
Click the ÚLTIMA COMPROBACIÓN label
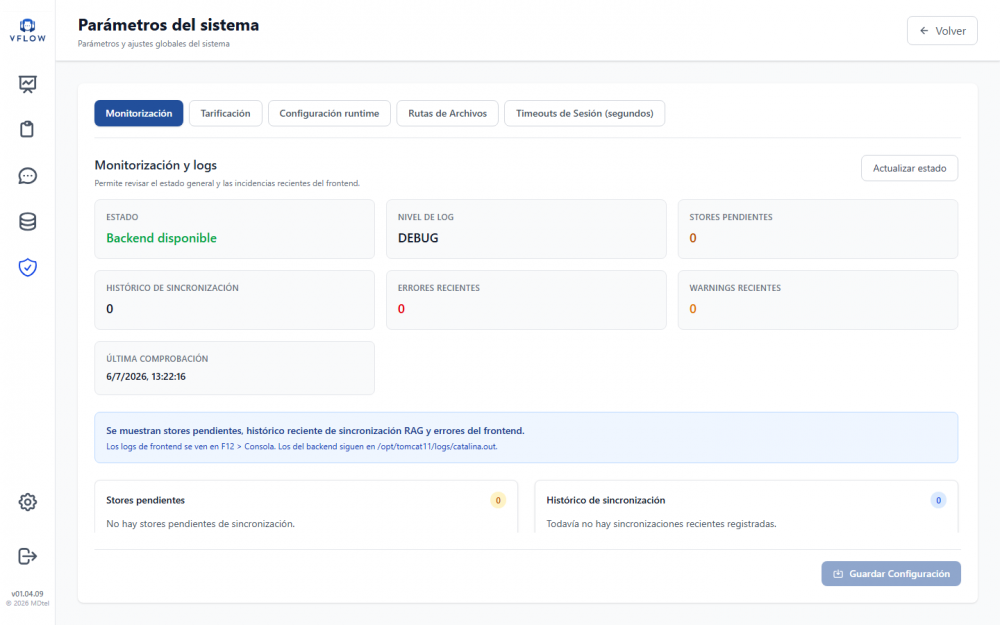157,358
